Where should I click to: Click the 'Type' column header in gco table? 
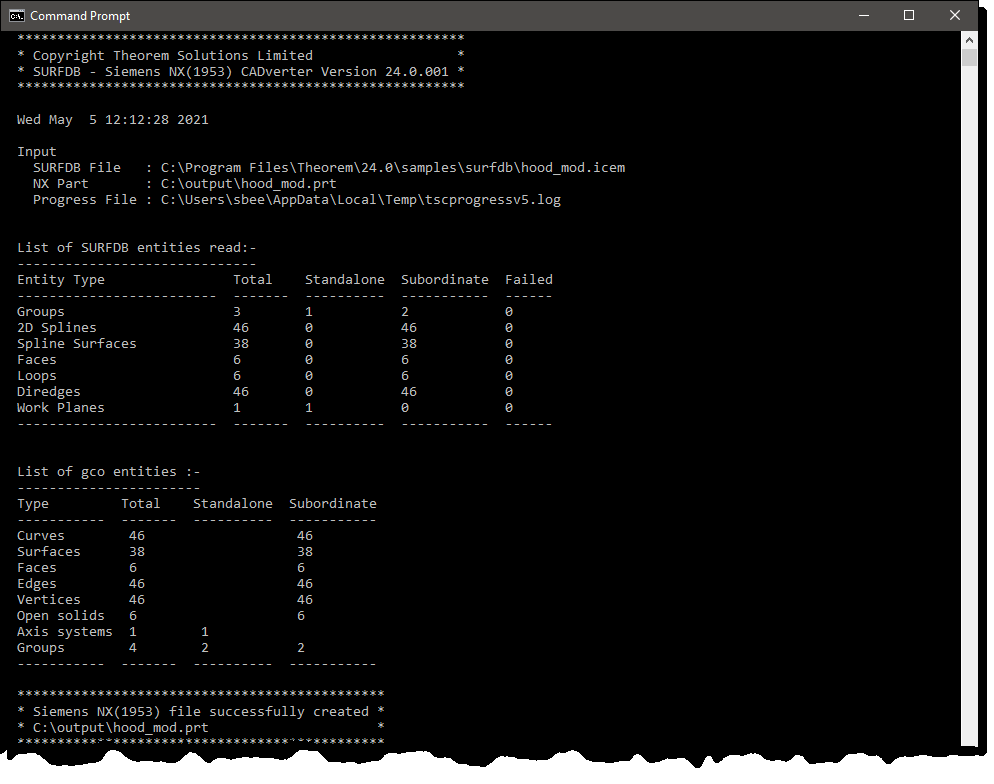click(x=33, y=504)
